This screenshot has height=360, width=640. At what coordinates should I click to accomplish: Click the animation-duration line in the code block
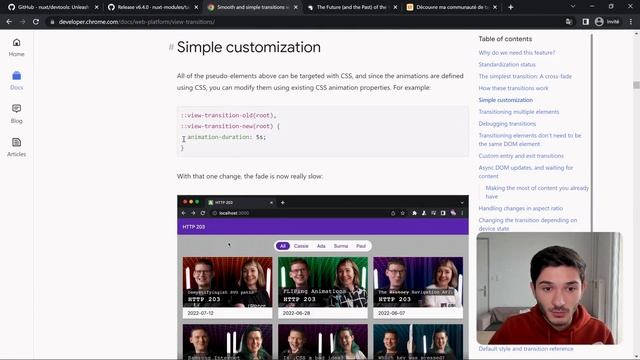click(227, 137)
